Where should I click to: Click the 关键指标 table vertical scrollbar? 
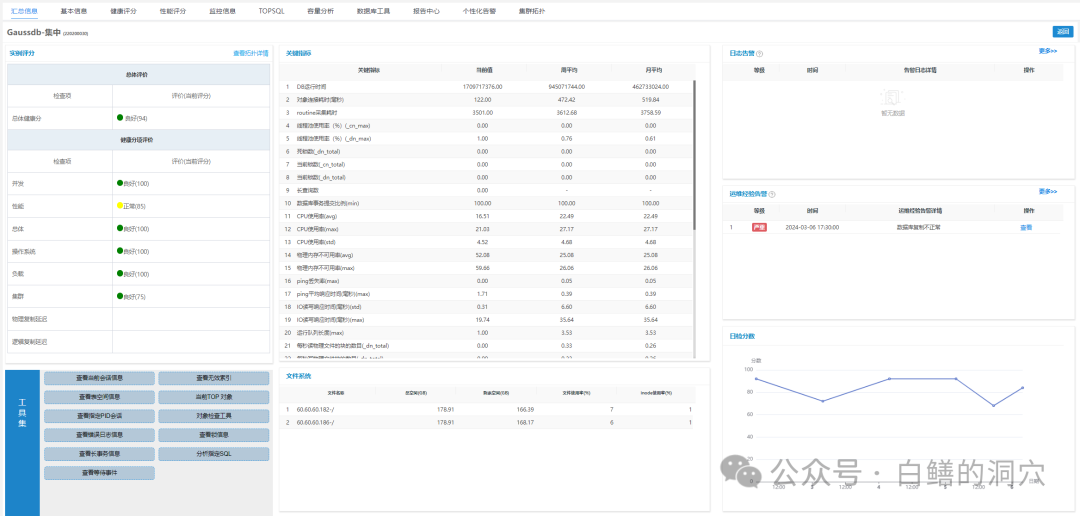[x=694, y=155]
